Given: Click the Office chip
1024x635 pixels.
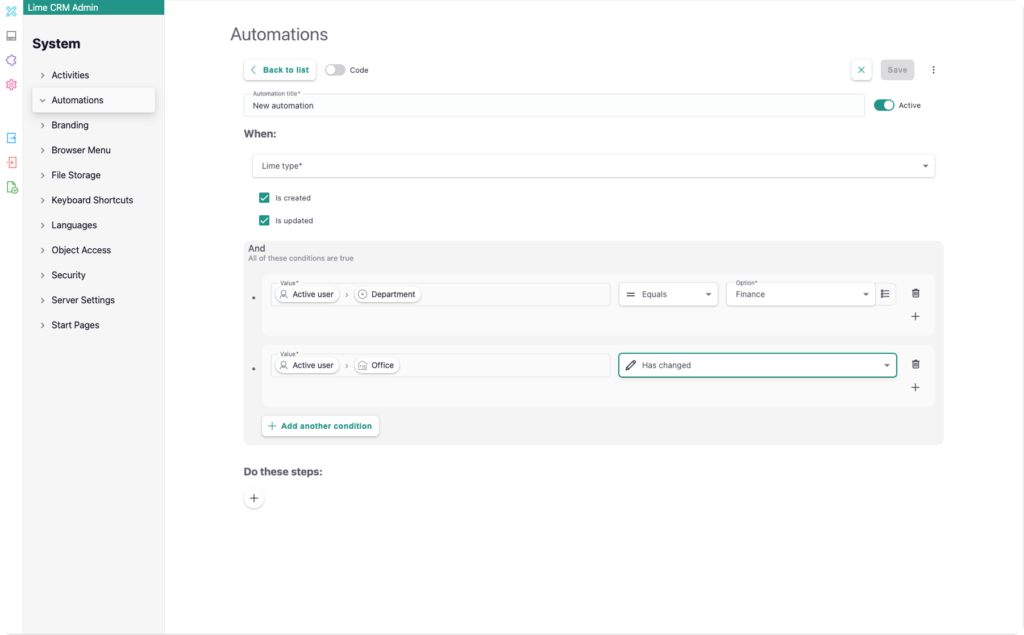Looking at the screenshot, I should pos(377,365).
